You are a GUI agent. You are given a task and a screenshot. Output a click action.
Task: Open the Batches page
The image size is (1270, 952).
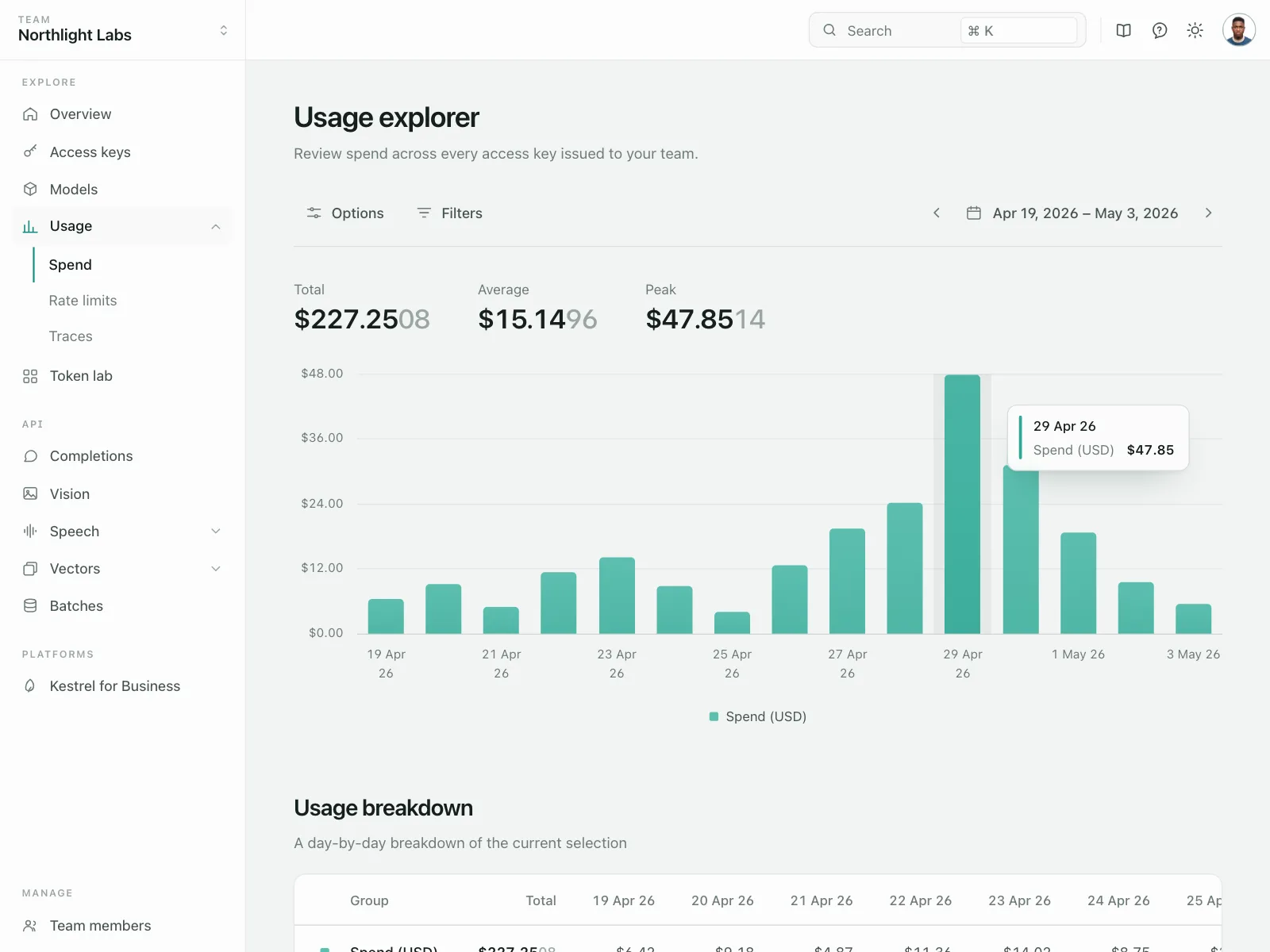(x=123, y=605)
